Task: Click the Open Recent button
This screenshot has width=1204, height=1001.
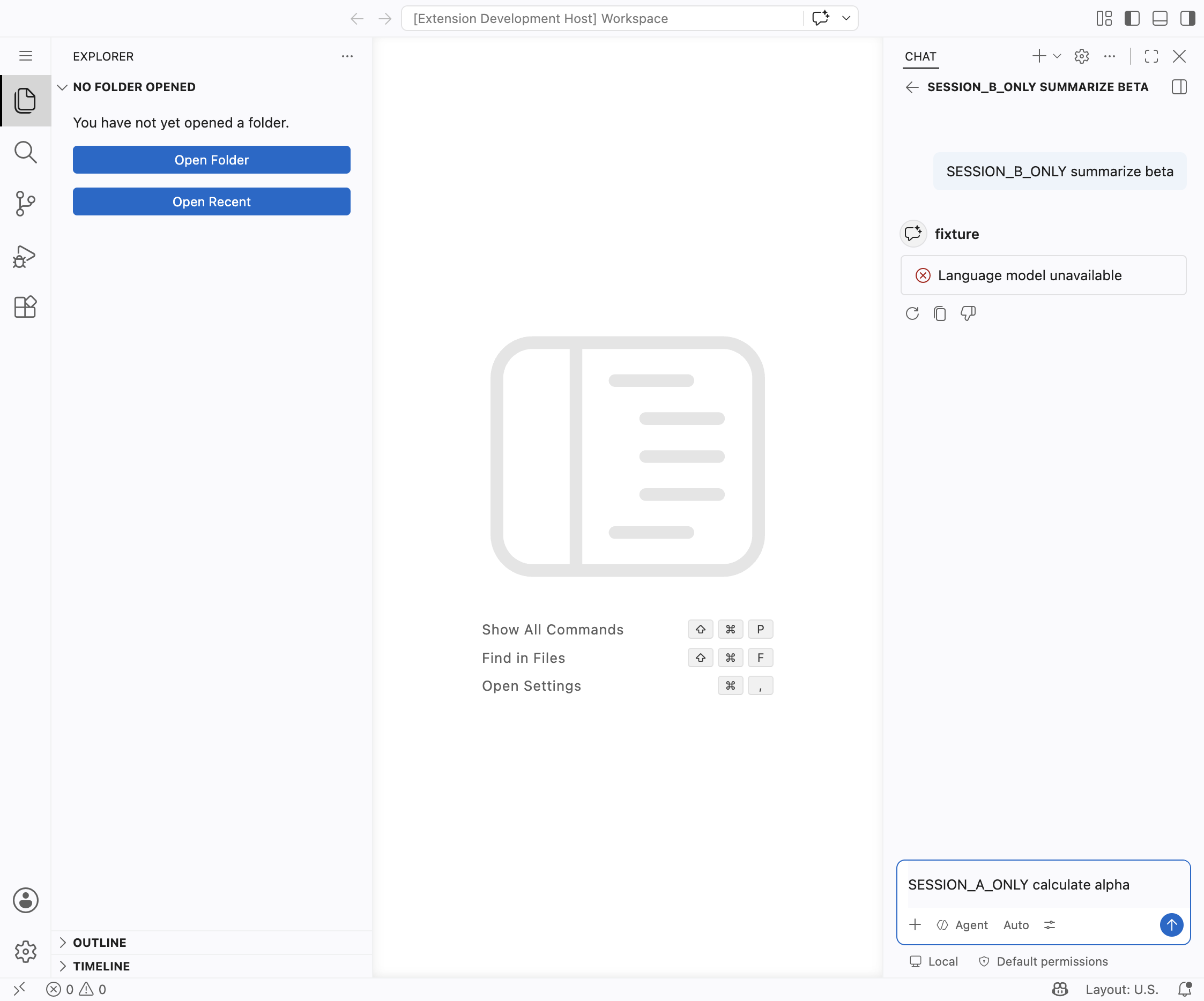Action: click(x=212, y=201)
